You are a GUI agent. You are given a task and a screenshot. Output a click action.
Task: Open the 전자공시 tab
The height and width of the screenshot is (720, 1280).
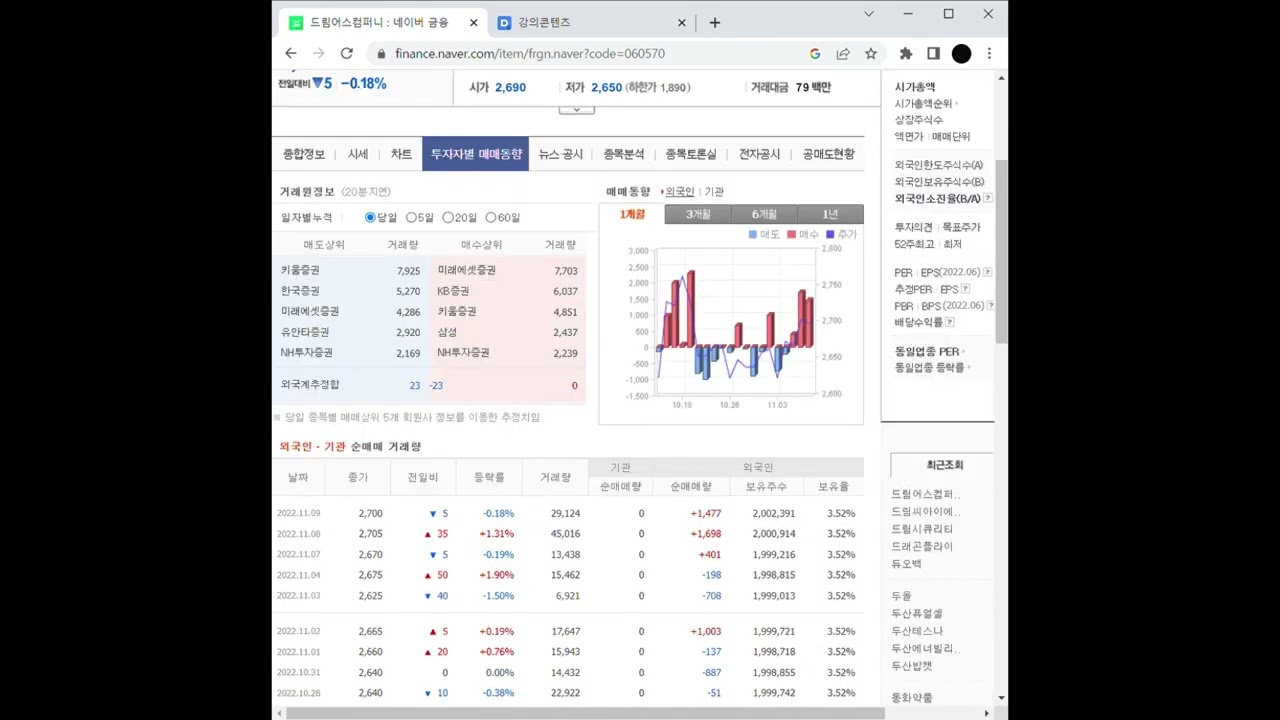(760, 154)
